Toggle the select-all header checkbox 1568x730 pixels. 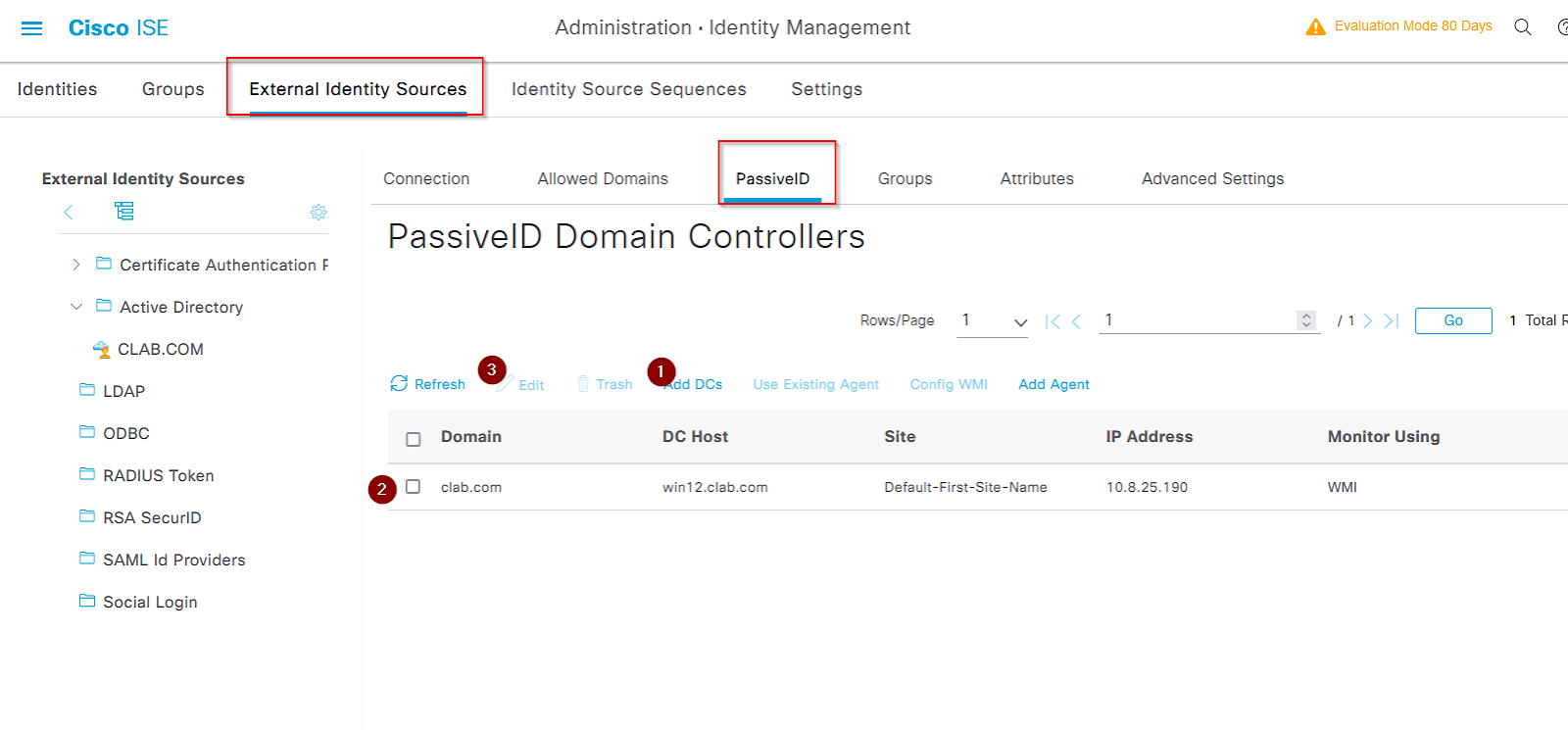coord(414,439)
